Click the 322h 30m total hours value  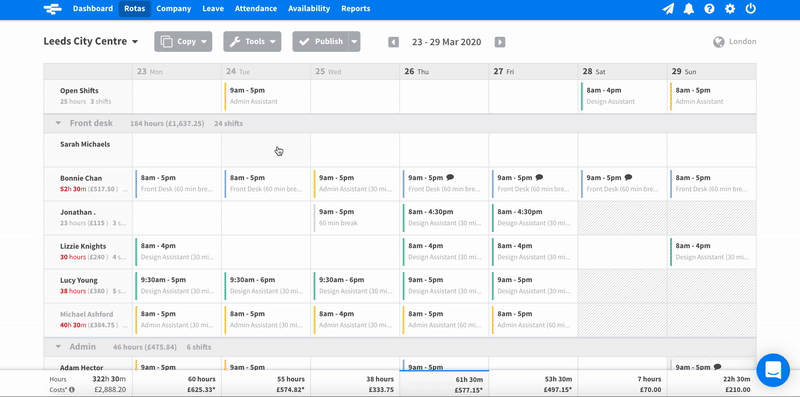point(109,379)
